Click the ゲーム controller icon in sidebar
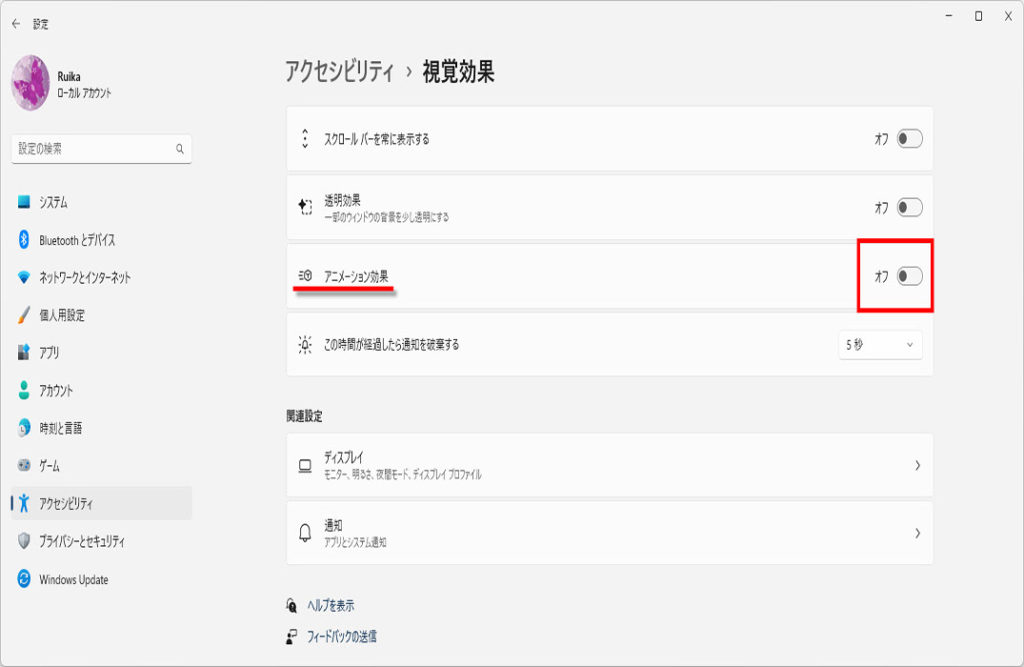This screenshot has width=1024, height=667. tap(25, 466)
